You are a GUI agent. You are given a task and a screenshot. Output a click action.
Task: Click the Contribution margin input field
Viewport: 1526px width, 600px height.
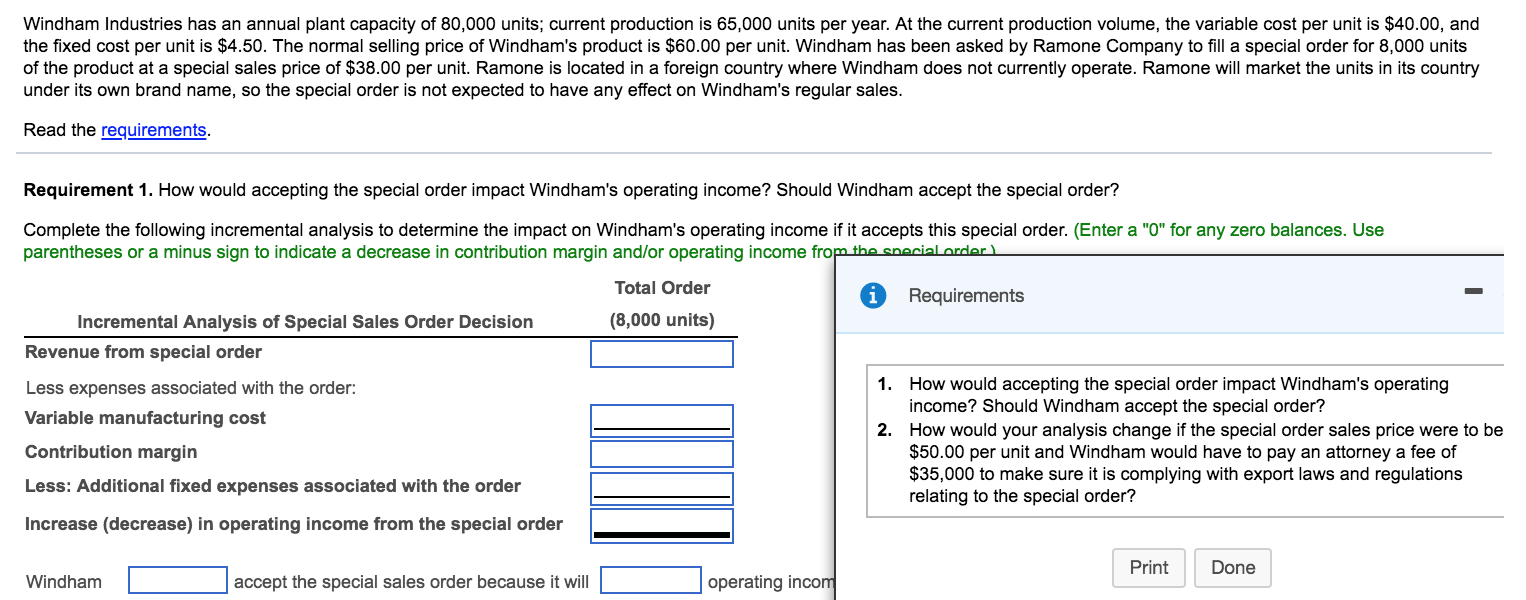click(x=661, y=453)
